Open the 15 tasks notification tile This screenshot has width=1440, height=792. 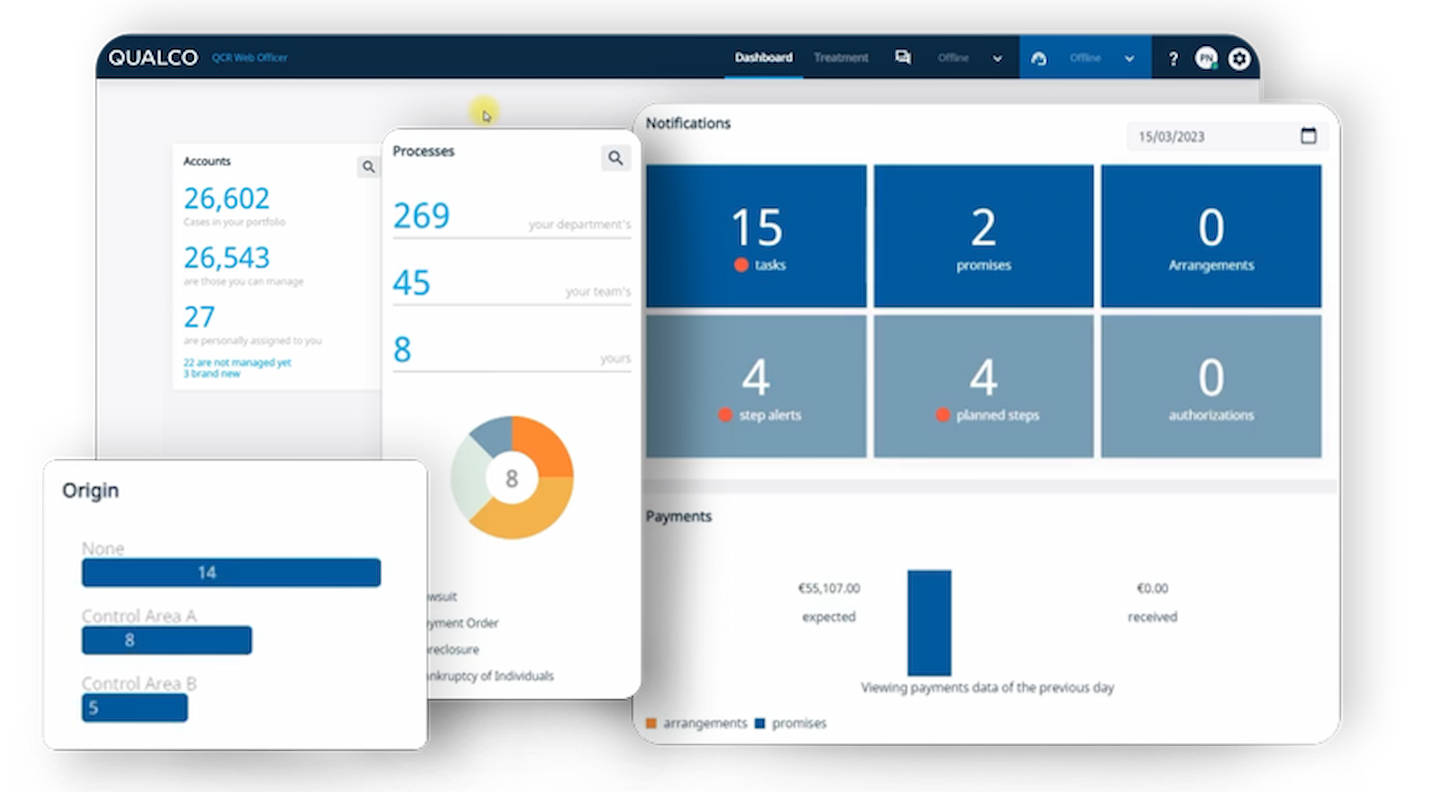756,236
